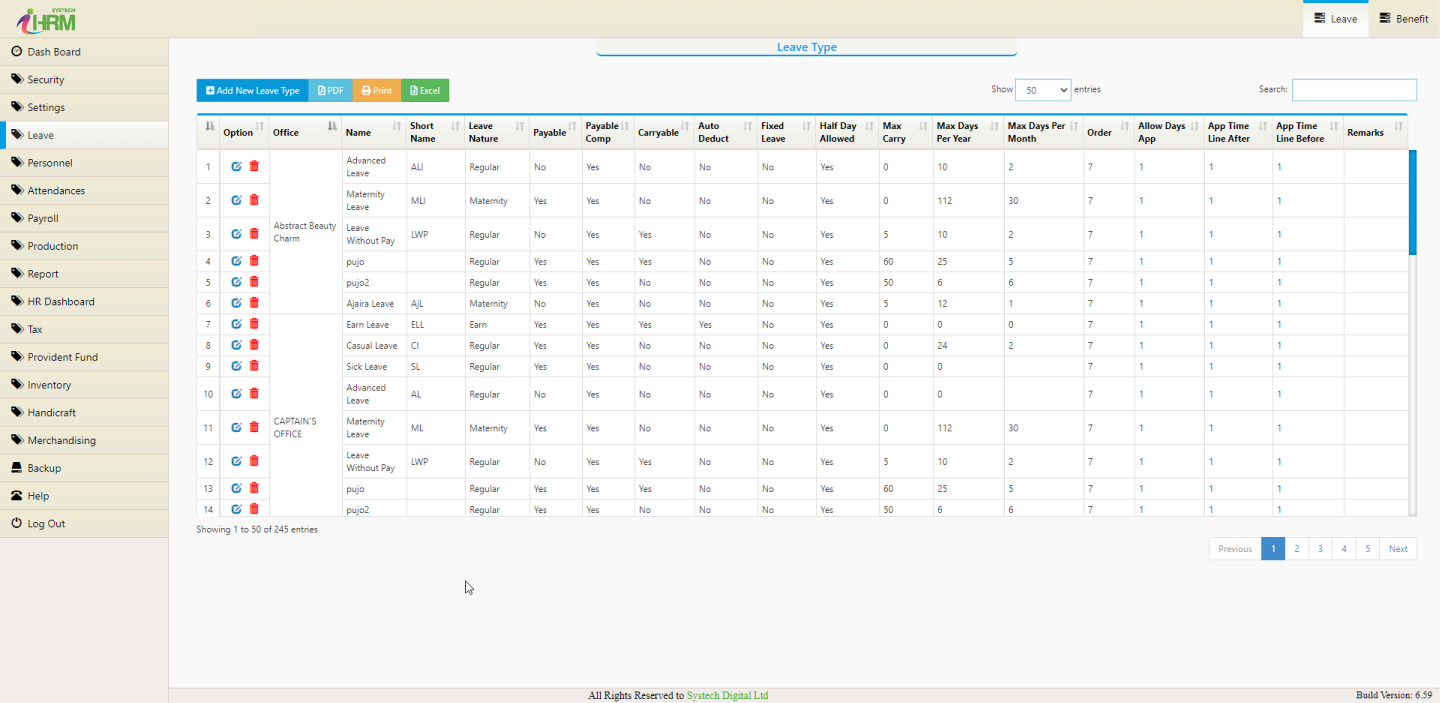The width and height of the screenshot is (1440, 703).
Task: Sort table by Name column
Action: 372,132
